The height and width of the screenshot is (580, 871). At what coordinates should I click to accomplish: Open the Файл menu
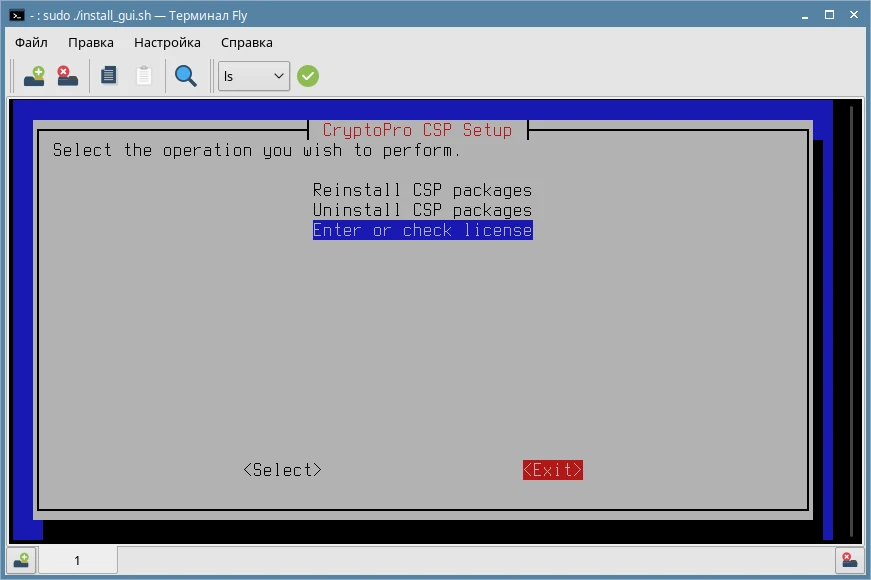click(x=31, y=43)
